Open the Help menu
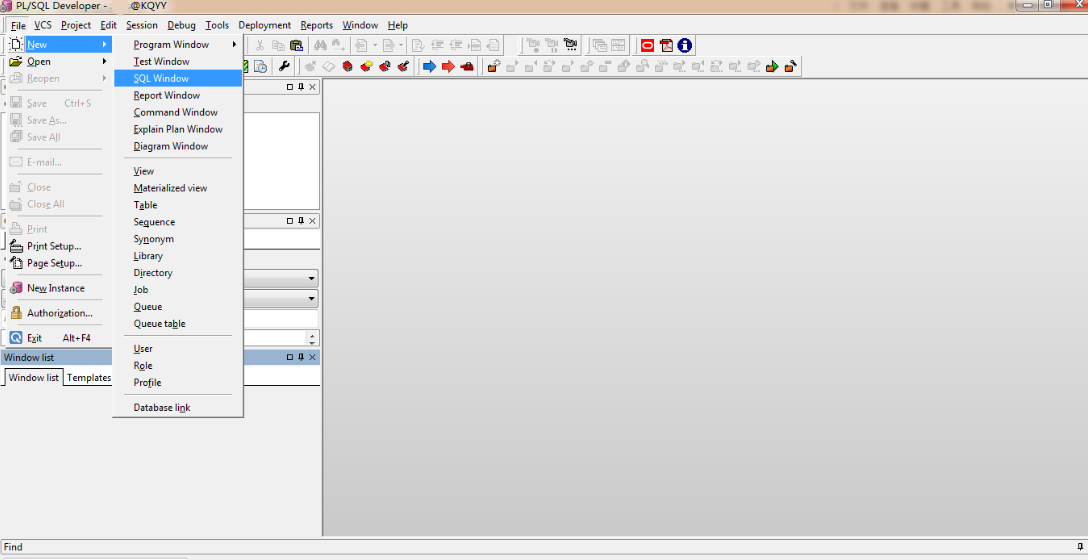Screen dimensions: 1088x560 pos(398,25)
